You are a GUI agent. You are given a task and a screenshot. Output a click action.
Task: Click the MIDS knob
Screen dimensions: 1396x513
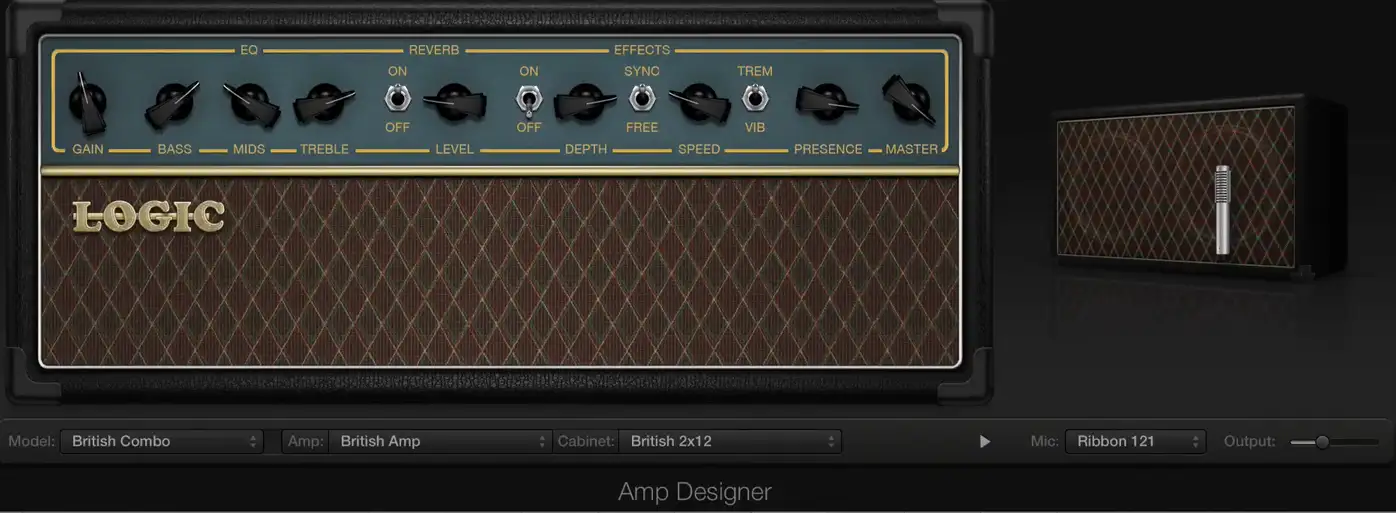tap(251, 102)
